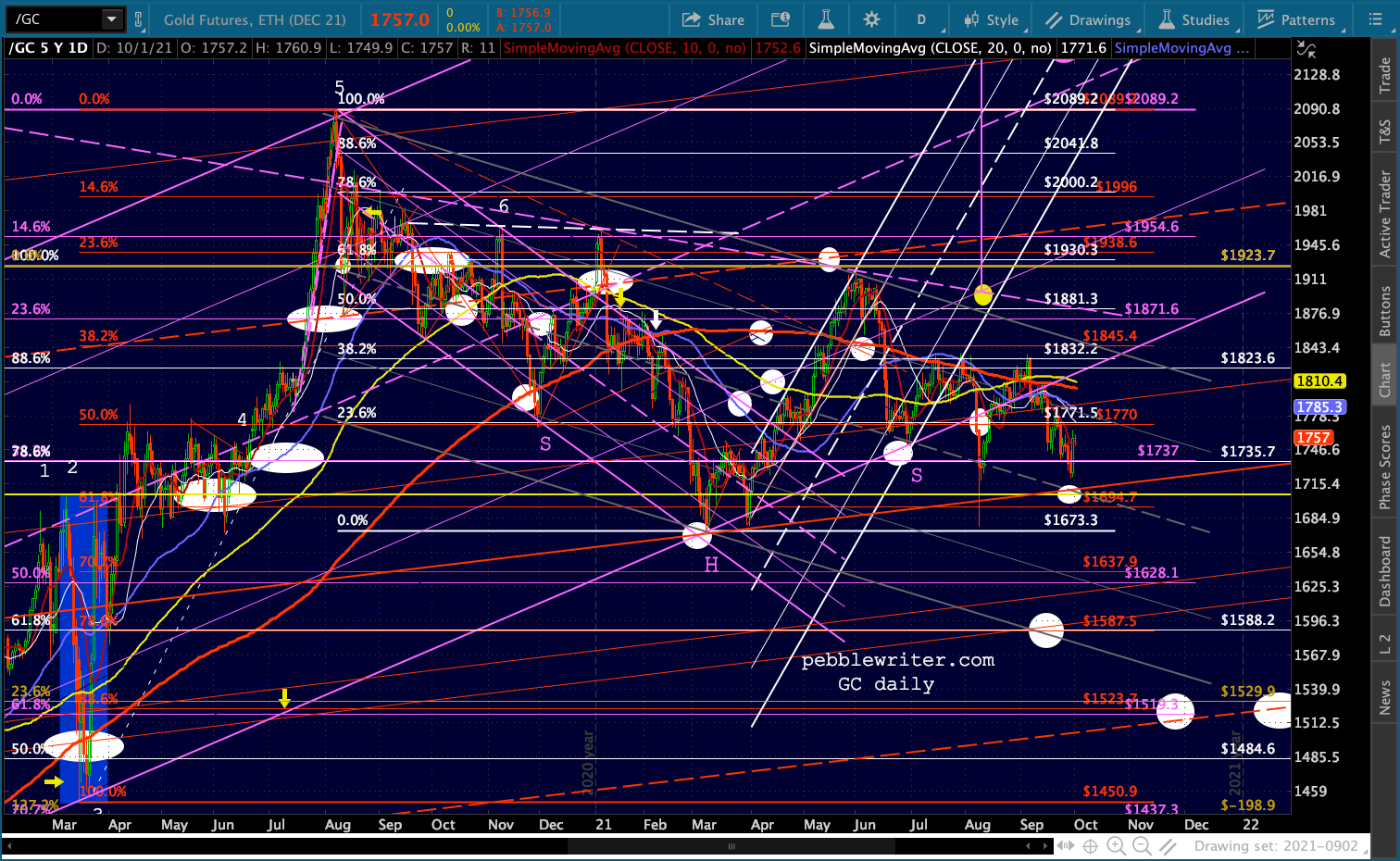Click the collapse price axis icon
The width and height of the screenshot is (1400, 861).
pos(1306,48)
